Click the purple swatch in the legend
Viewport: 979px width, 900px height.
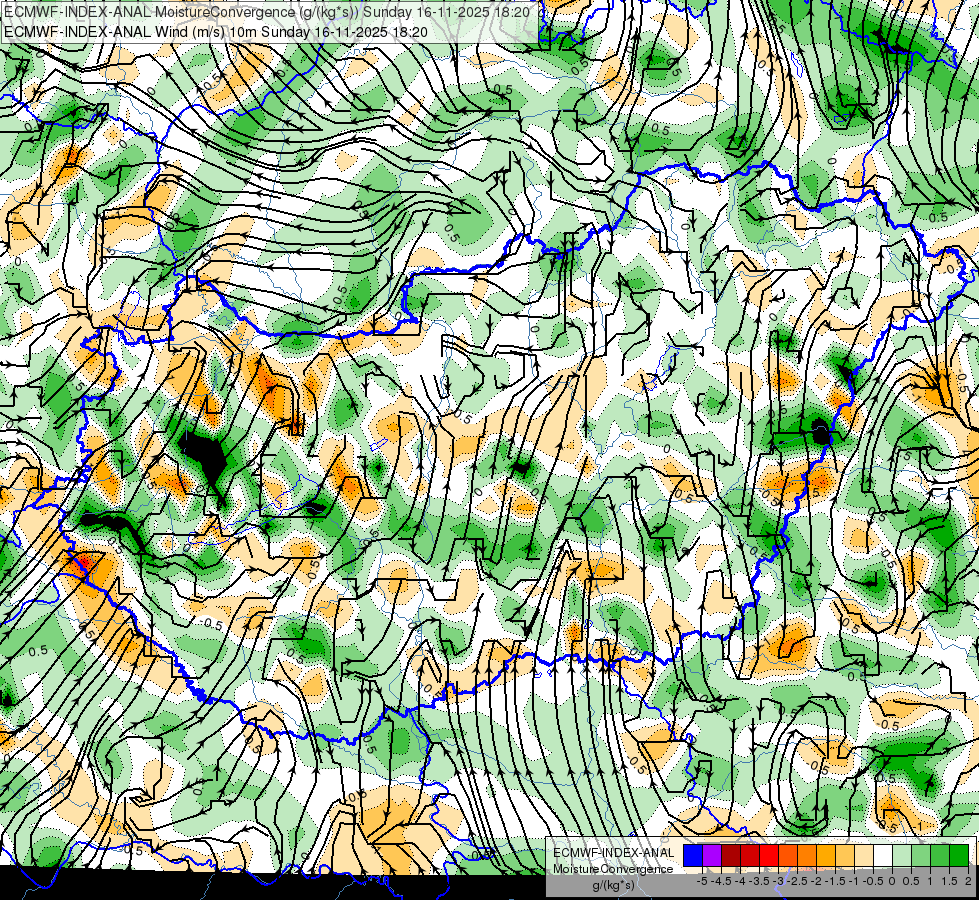[x=712, y=855]
